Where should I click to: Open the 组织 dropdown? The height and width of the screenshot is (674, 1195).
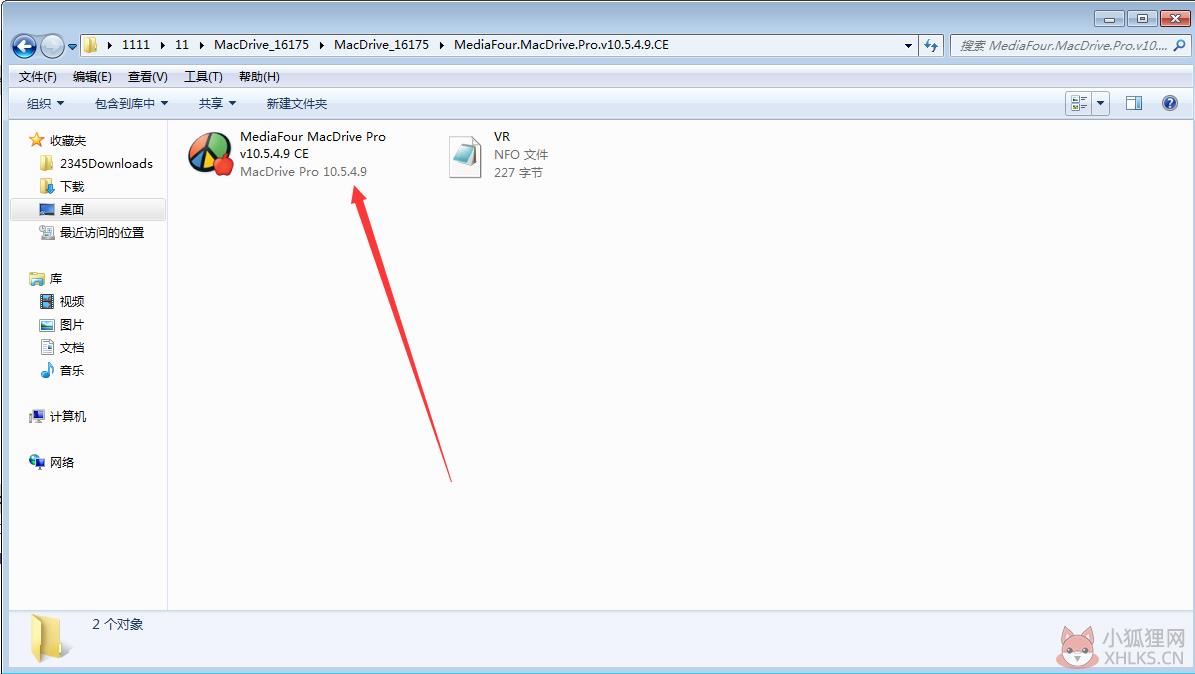[x=45, y=103]
